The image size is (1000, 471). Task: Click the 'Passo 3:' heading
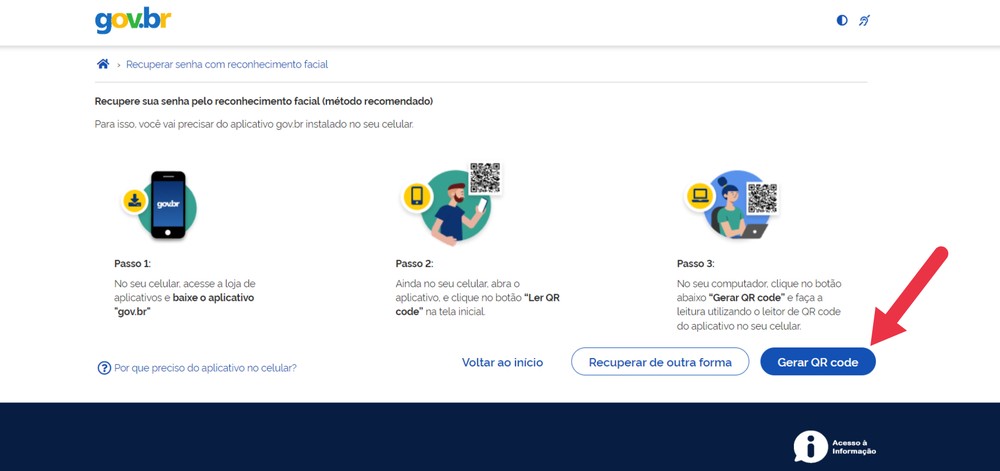[696, 263]
